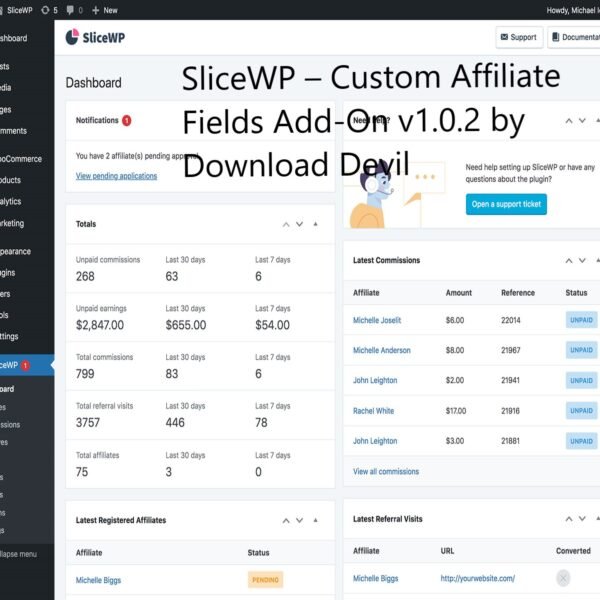Move Latest Registered Affiliates panel down
600x600 pixels.
pyautogui.click(x=300, y=520)
